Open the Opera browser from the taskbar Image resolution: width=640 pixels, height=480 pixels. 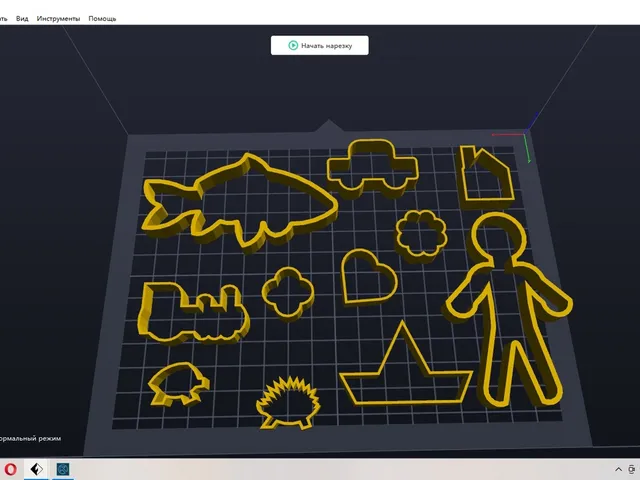pos(11,469)
